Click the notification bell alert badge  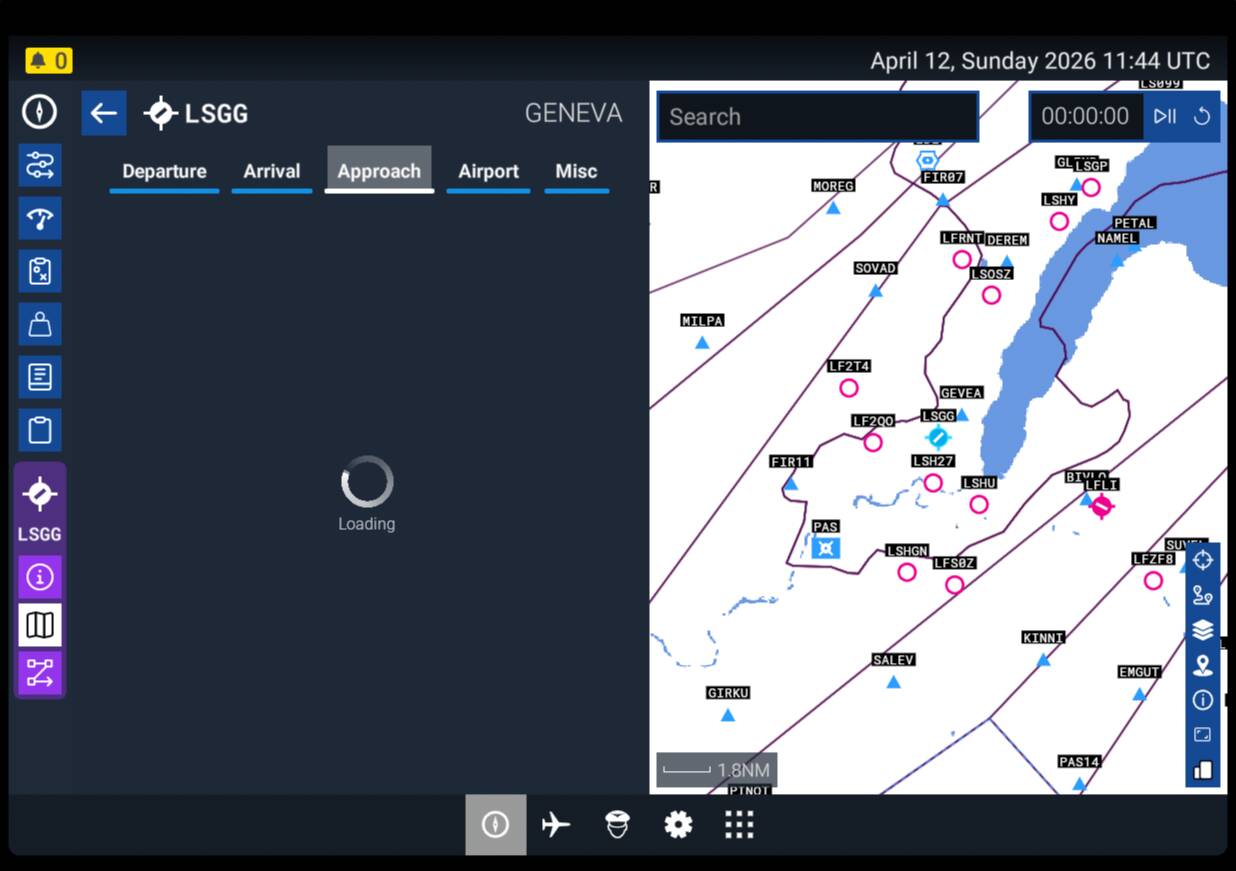tap(49, 61)
